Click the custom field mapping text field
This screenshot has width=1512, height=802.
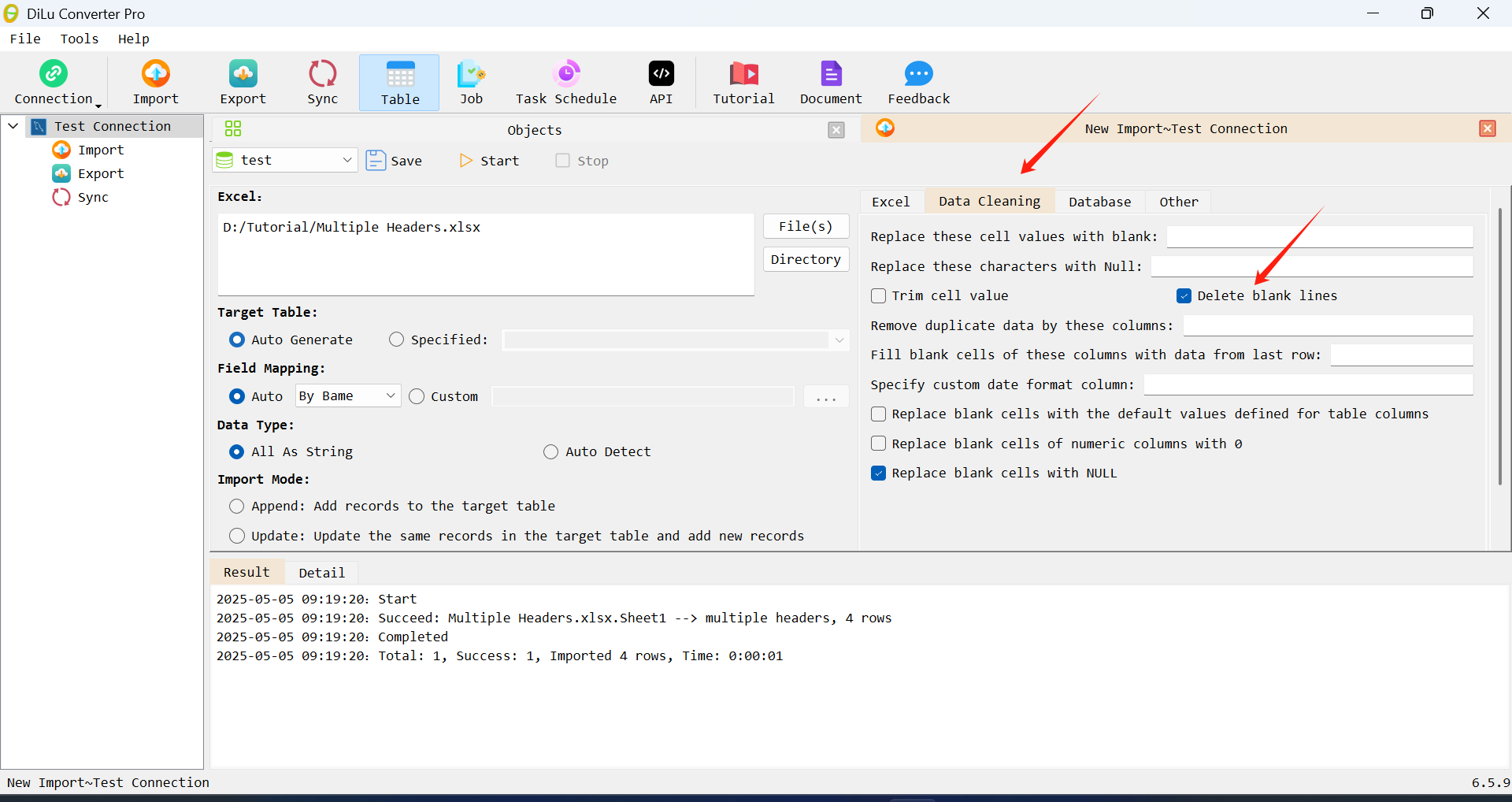pyautogui.click(x=643, y=396)
